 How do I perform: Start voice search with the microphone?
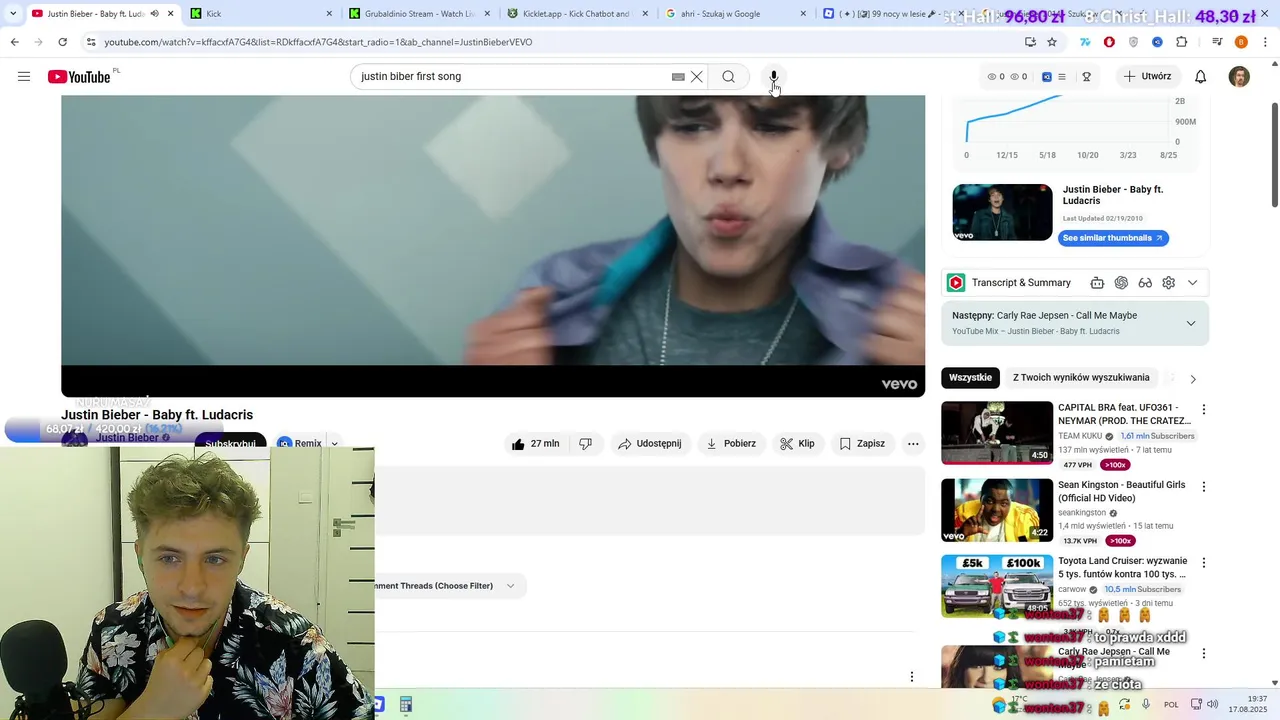(x=773, y=77)
